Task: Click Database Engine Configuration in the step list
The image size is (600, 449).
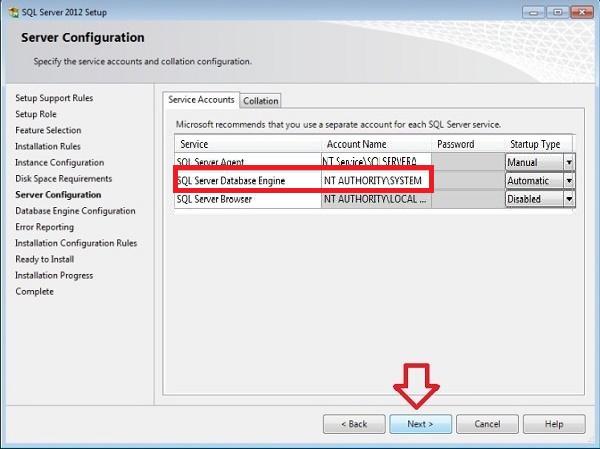Action: (75, 211)
